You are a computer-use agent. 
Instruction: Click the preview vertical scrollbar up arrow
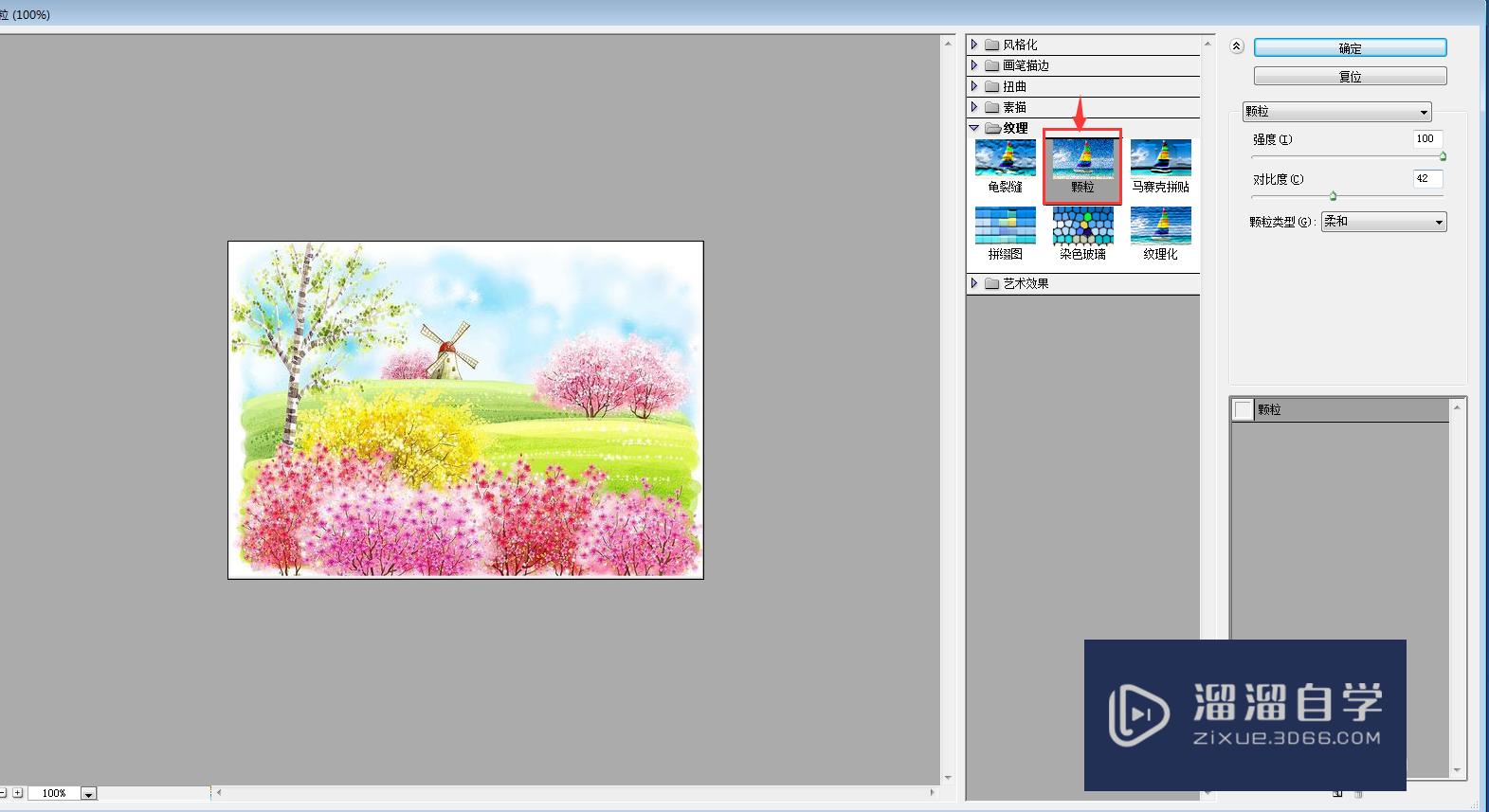coord(948,44)
